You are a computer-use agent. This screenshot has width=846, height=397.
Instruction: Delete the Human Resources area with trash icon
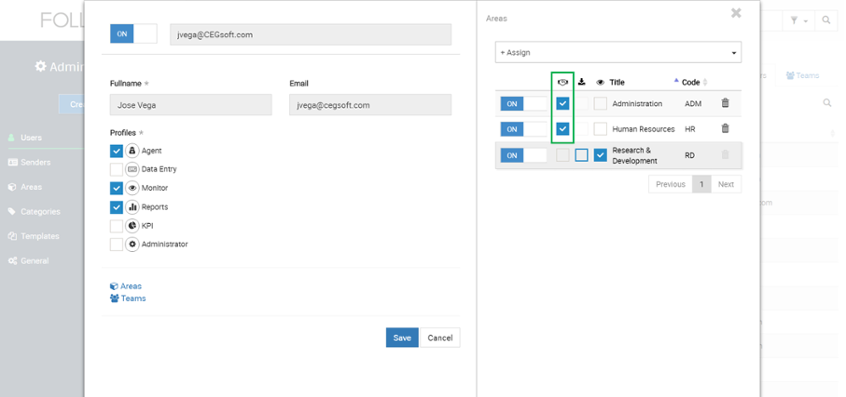[725, 128]
